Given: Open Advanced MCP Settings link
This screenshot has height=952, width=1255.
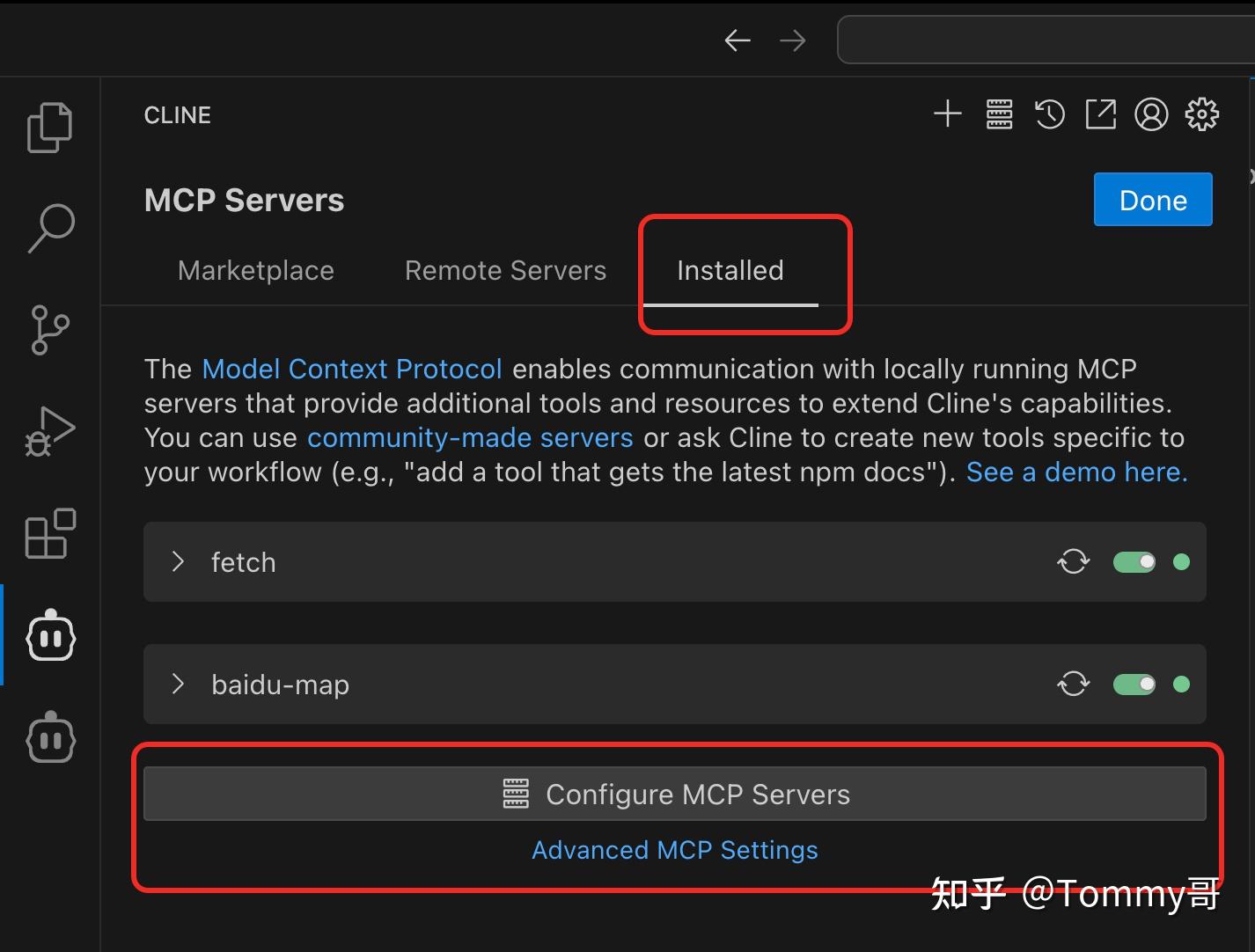Looking at the screenshot, I should 674,850.
